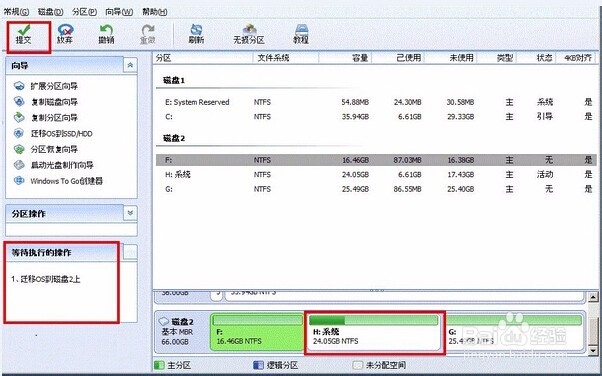602x376 pixels.
Task: Open the 无损分区 toolbar tool
Action: (249, 34)
